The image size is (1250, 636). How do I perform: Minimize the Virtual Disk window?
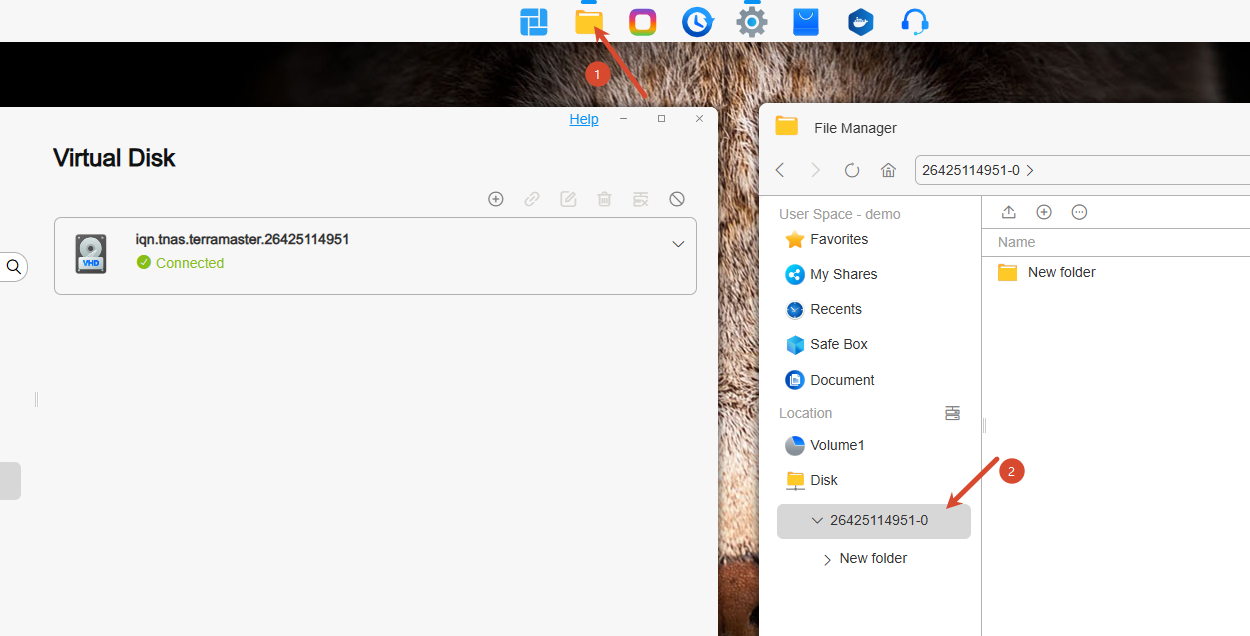pos(623,119)
